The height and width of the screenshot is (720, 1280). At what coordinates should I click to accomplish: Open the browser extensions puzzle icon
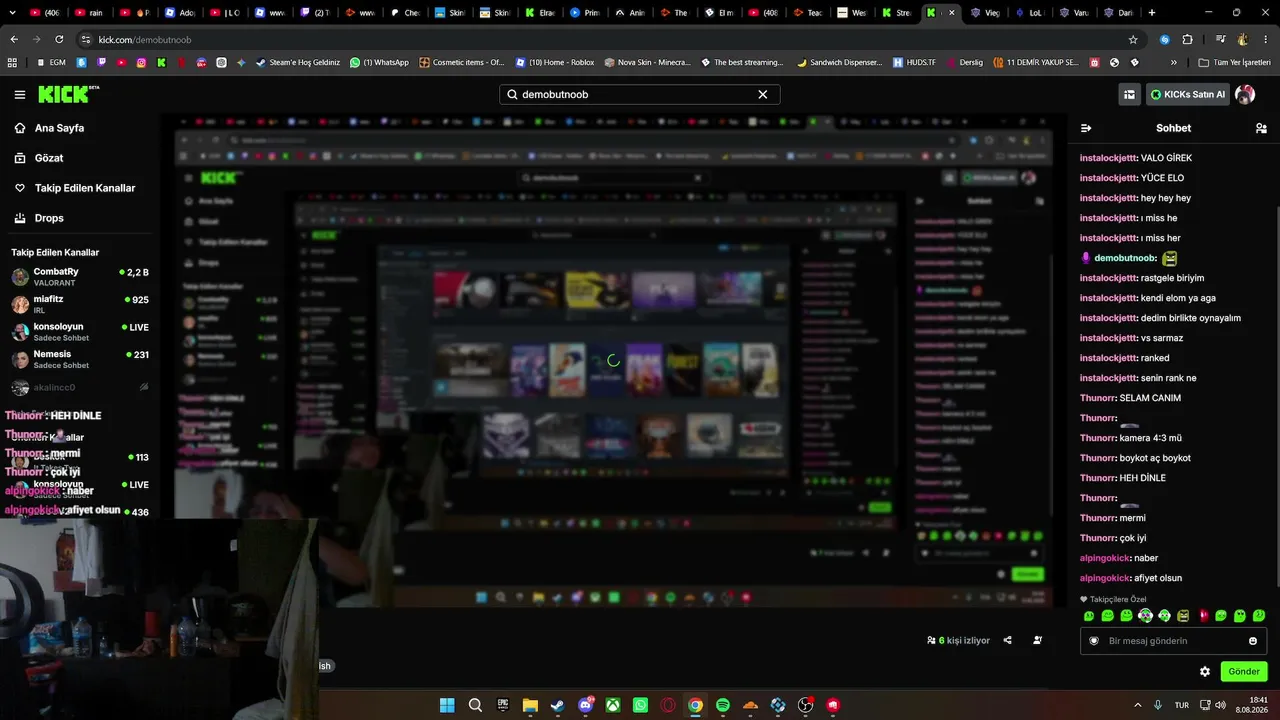click(1187, 39)
